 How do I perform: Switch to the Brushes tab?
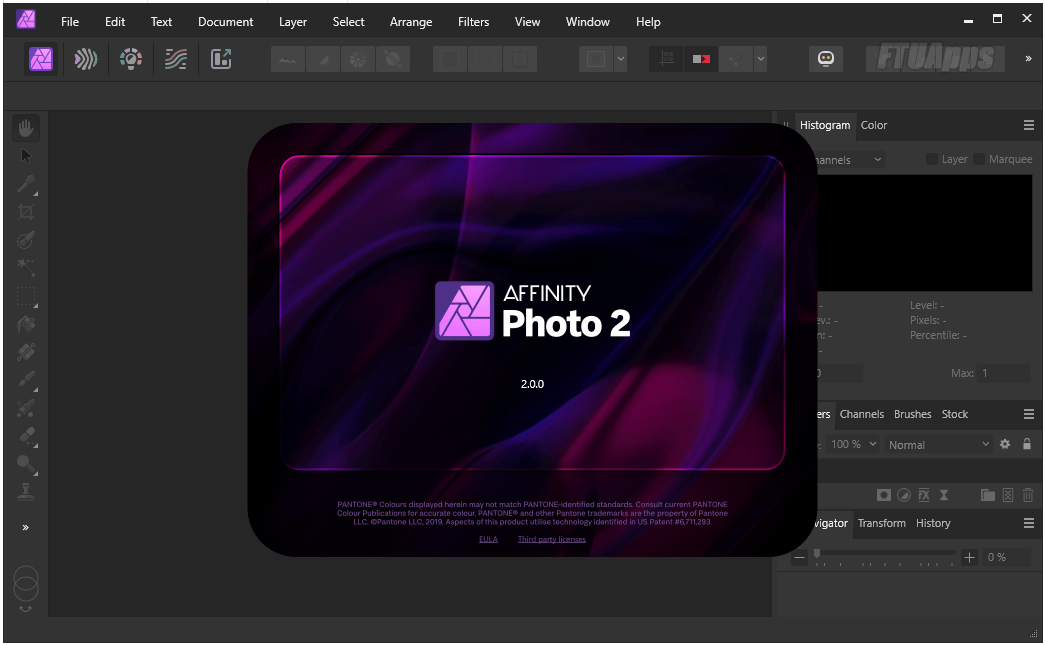click(x=912, y=414)
